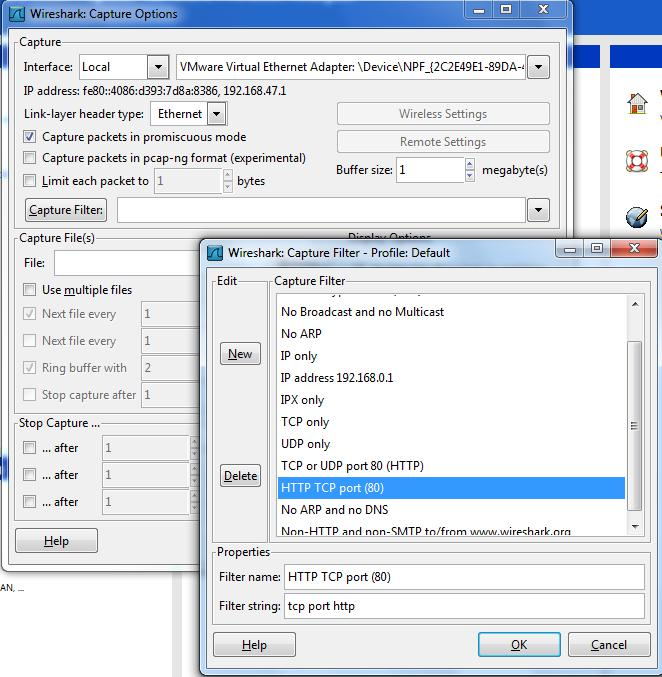Toggle Ring buffer with checkbox
Image resolution: width=662 pixels, height=677 pixels.
[x=29, y=367]
